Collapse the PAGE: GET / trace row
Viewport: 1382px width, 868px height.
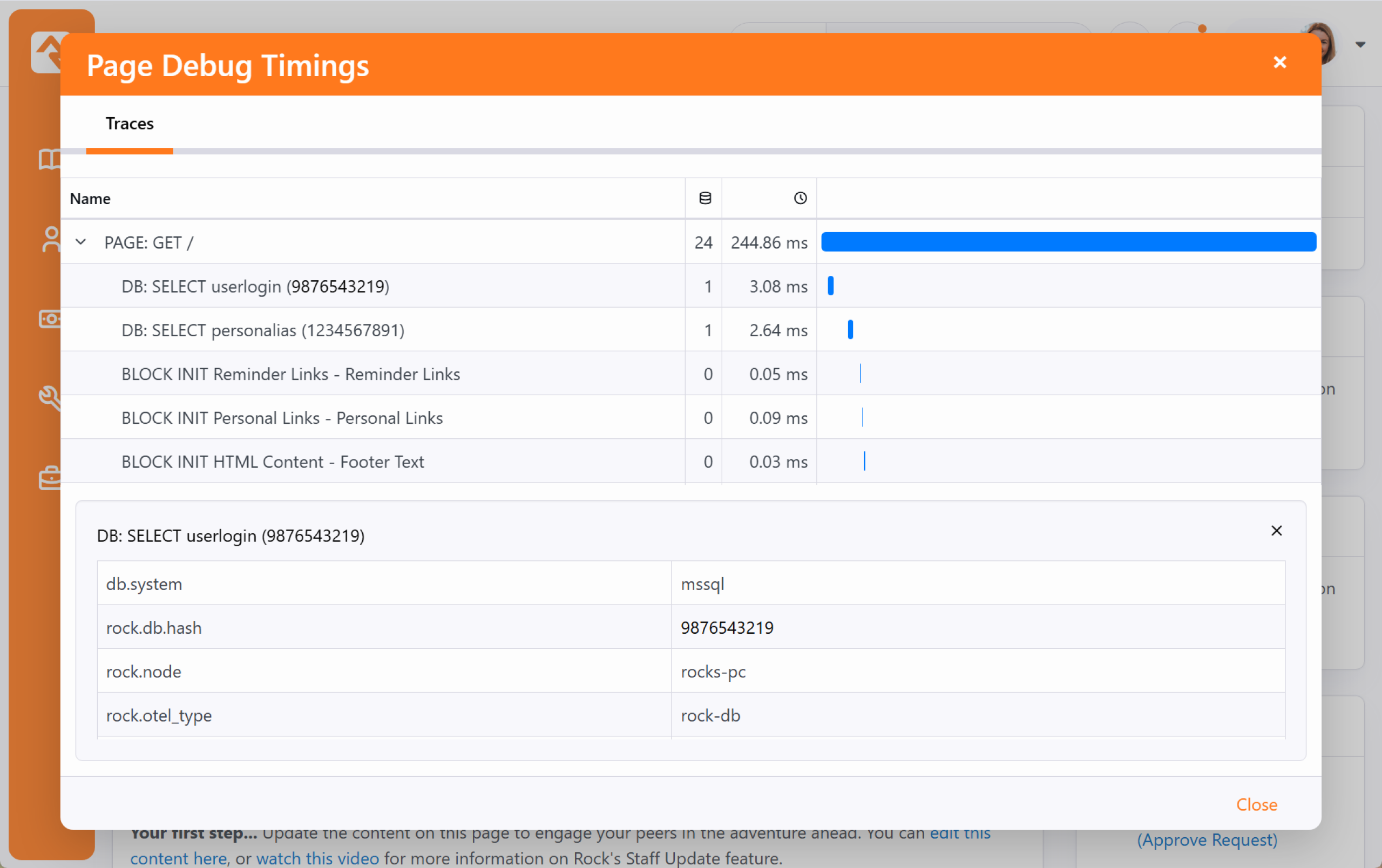pos(81,242)
